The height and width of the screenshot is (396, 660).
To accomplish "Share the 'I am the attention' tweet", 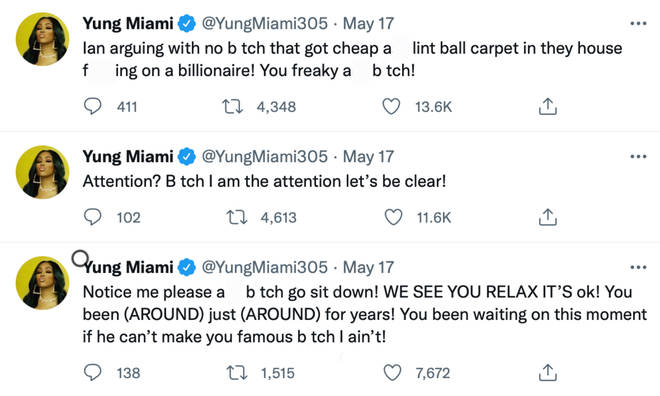I will tap(548, 217).
